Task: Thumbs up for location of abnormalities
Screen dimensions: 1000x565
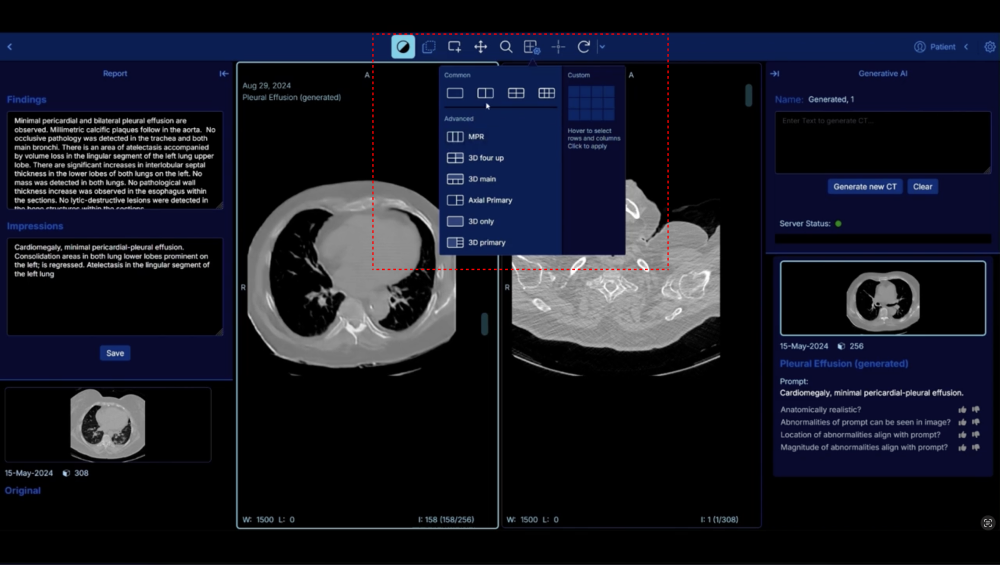Action: point(962,435)
